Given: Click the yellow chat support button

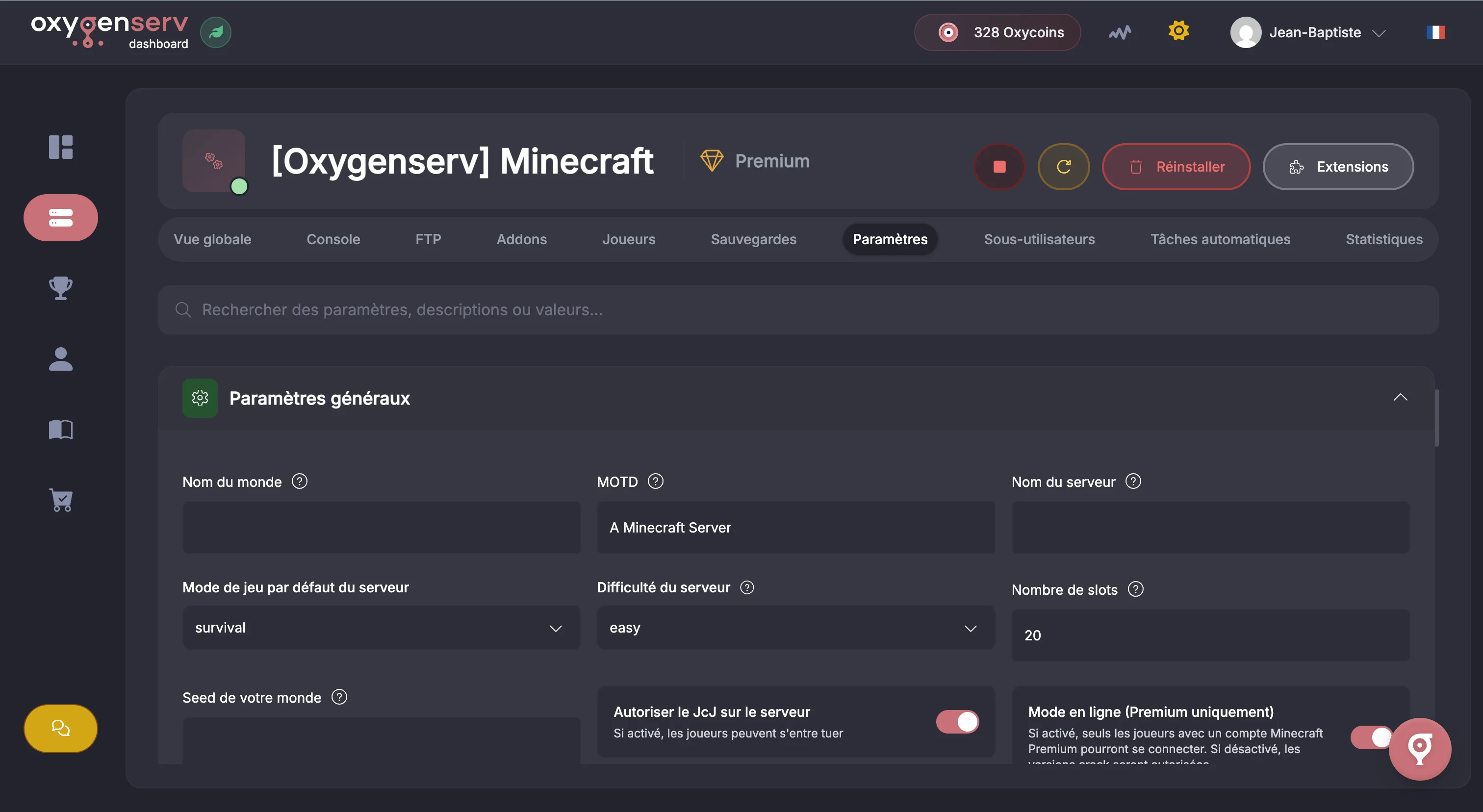Looking at the screenshot, I should (x=60, y=728).
